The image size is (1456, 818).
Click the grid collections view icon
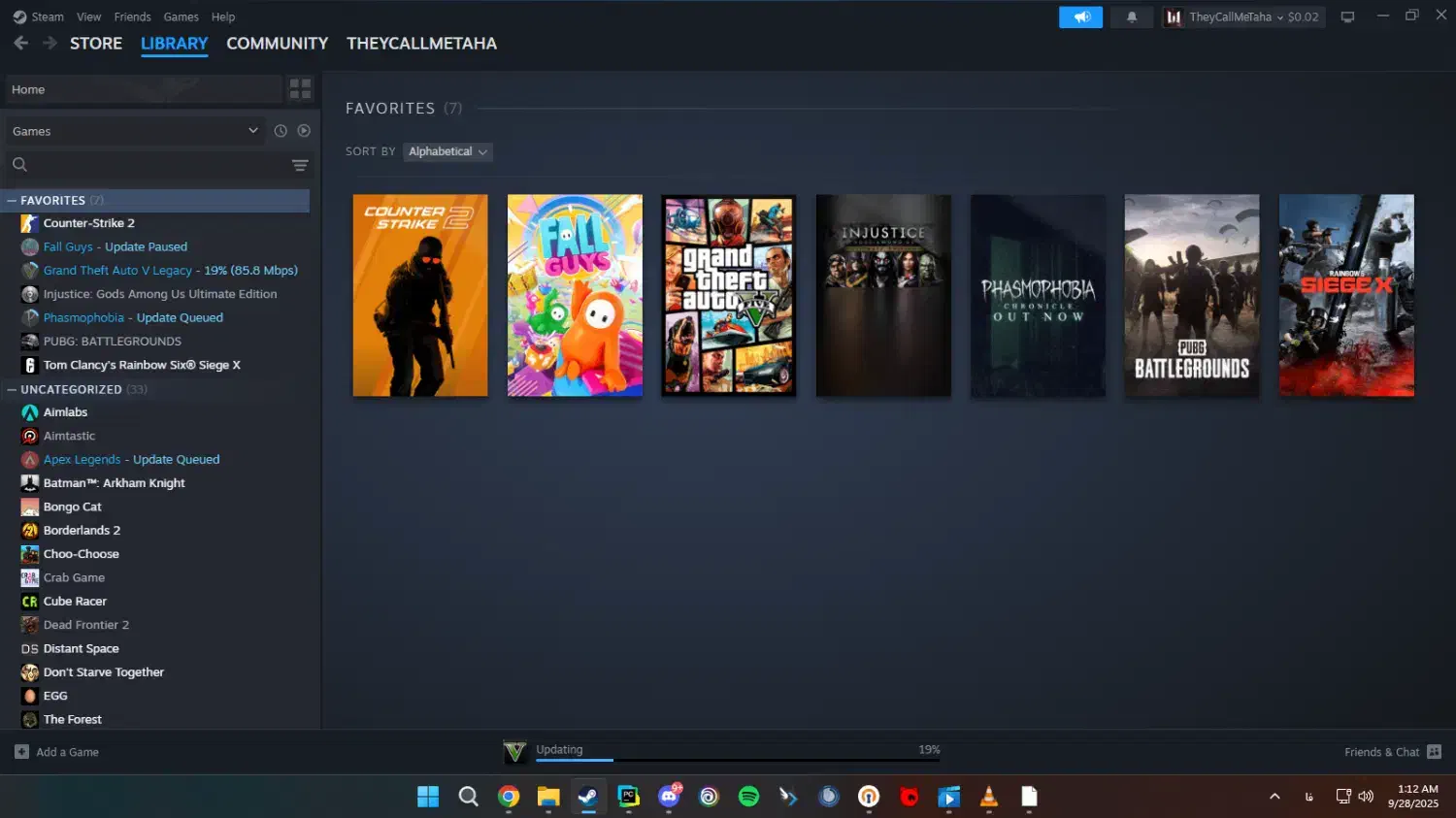(300, 89)
